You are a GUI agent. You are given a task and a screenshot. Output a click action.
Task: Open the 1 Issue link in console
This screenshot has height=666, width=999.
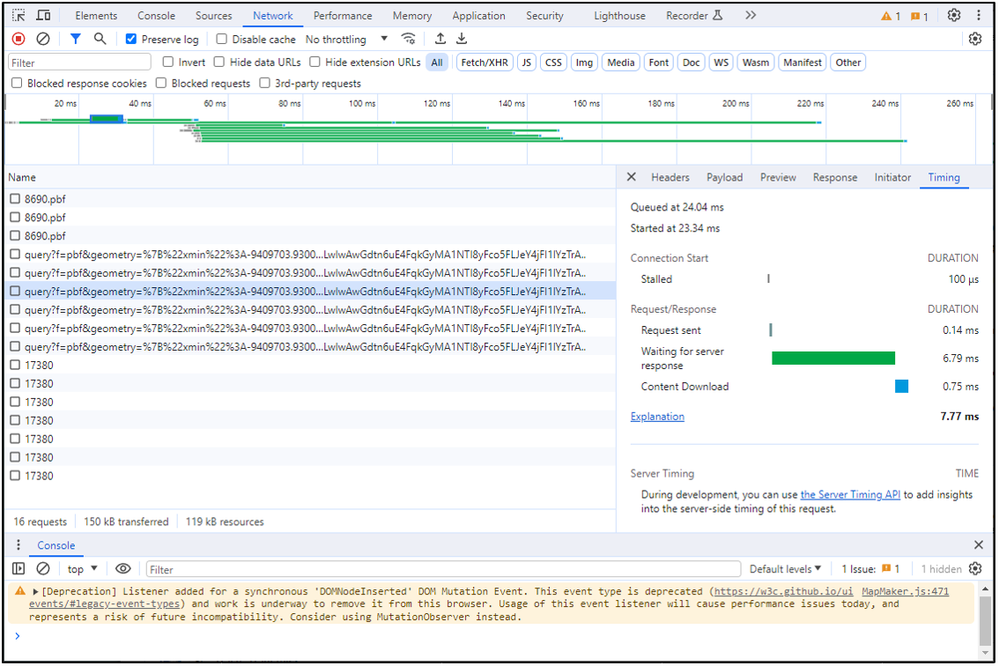[870, 568]
